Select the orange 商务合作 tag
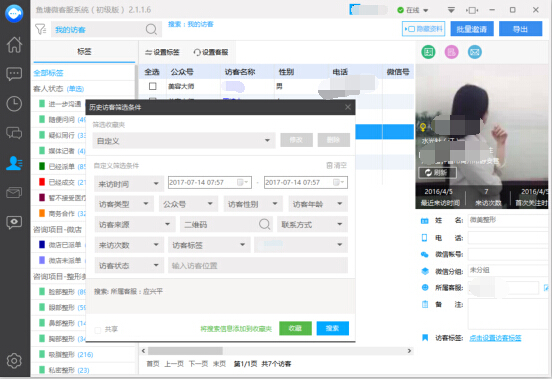Screen dimensions: 552x379 coord(63,213)
